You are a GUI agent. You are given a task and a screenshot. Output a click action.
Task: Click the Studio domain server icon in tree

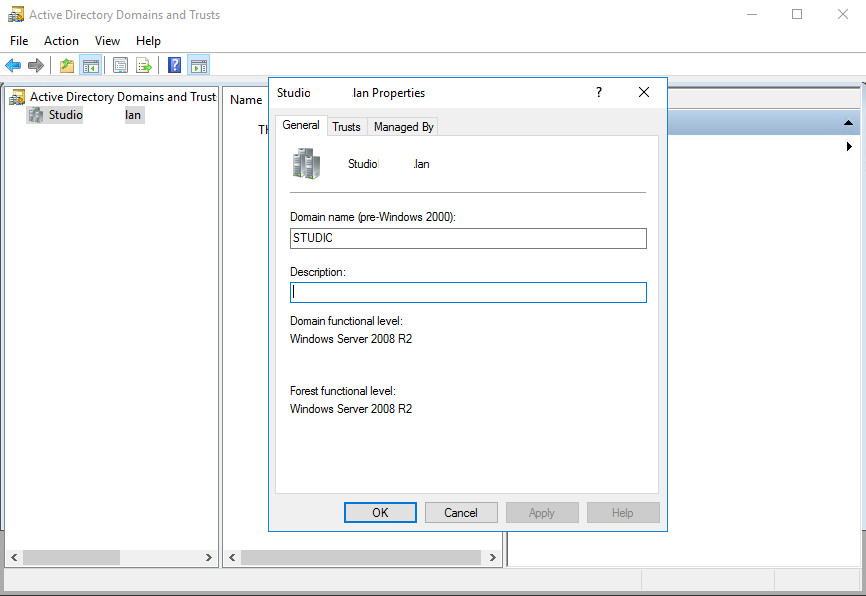(x=36, y=115)
